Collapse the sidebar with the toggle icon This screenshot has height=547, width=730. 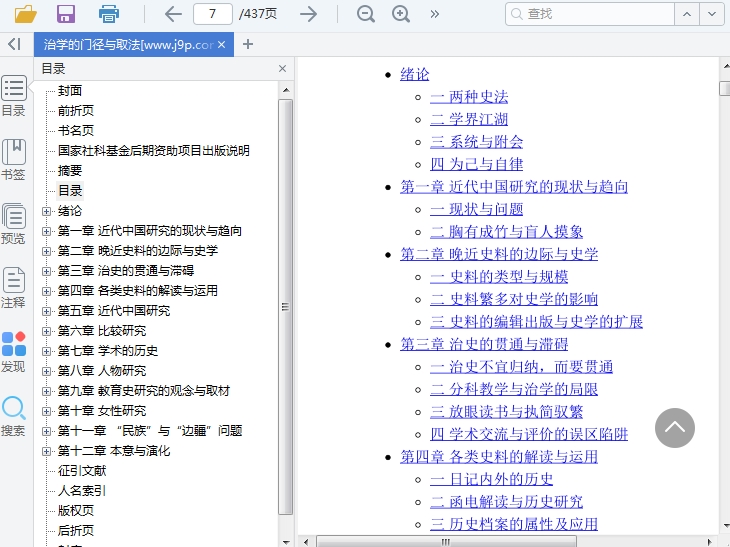(x=14, y=44)
